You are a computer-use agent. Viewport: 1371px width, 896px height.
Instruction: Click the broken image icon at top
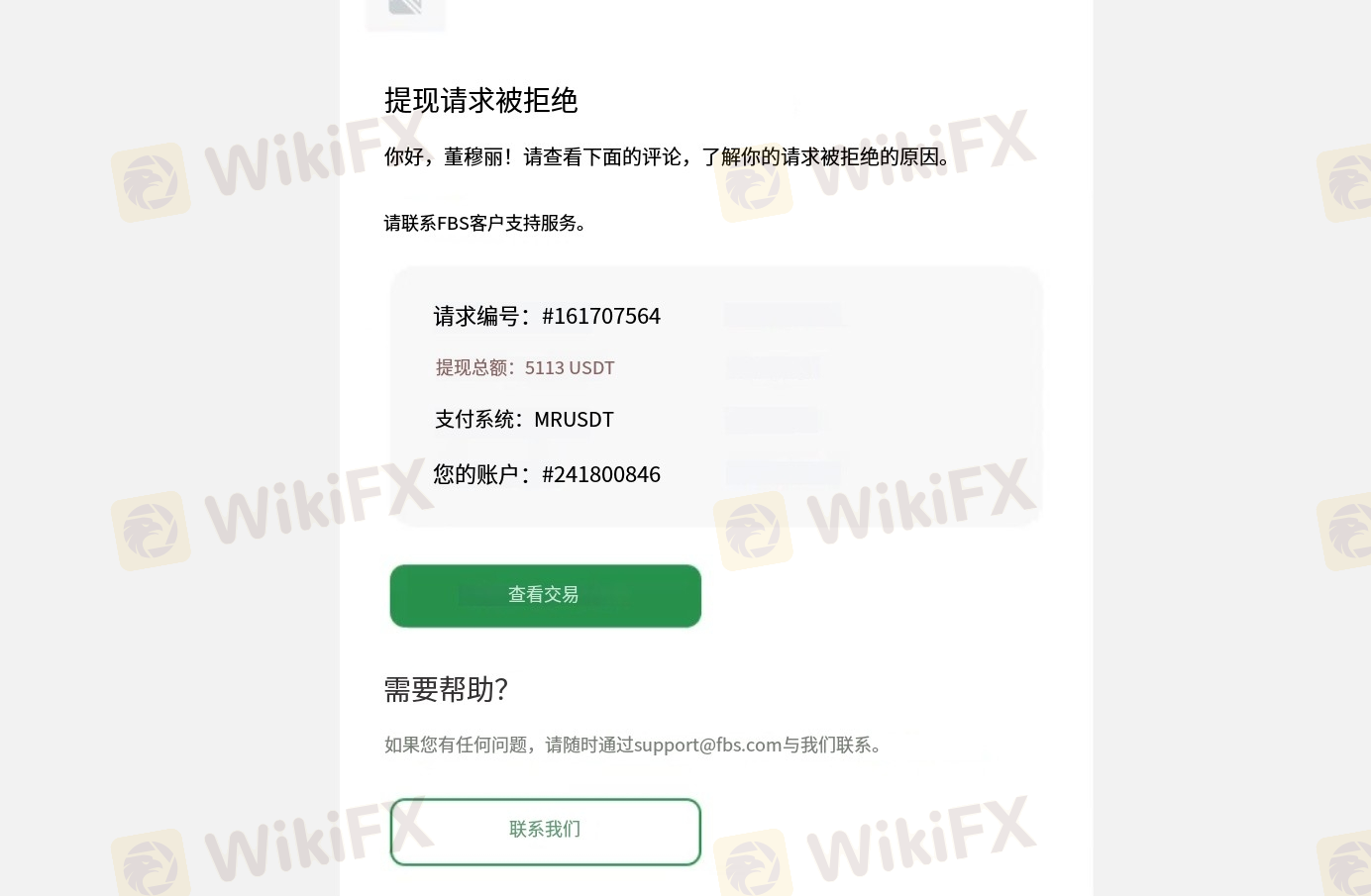click(x=405, y=10)
